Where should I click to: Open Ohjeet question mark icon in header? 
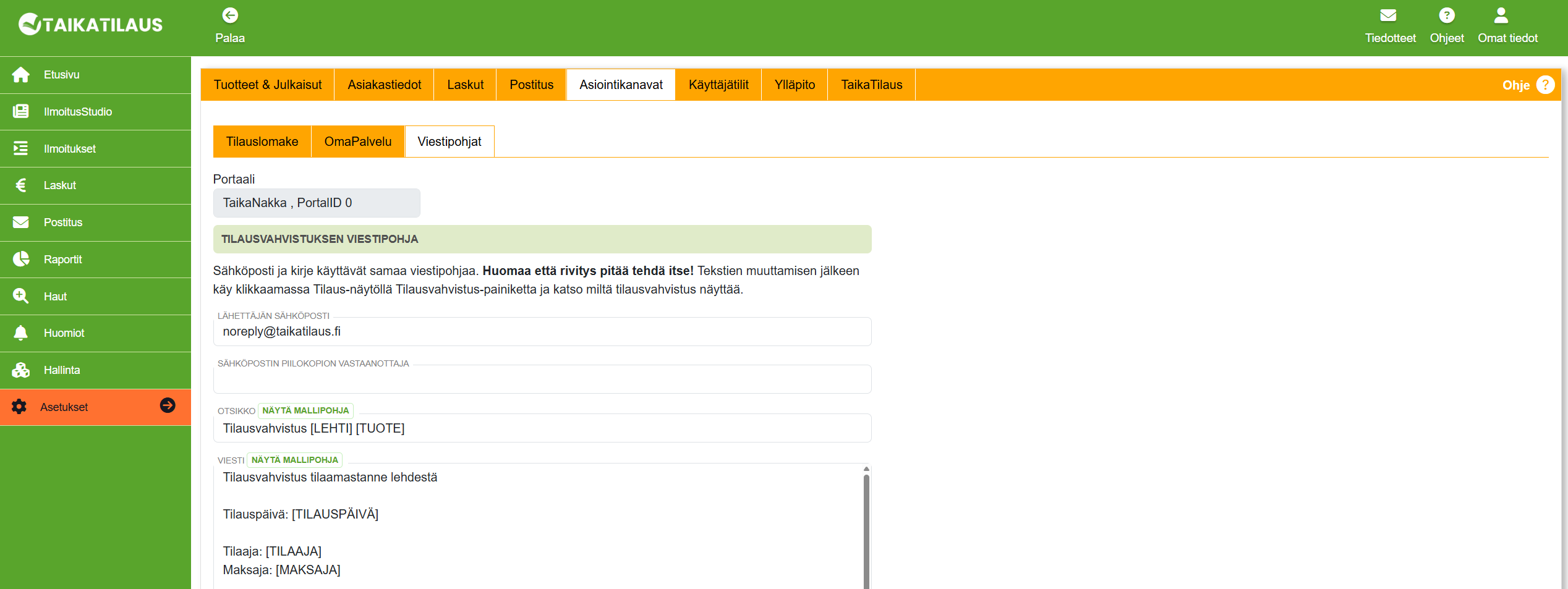[1446, 15]
